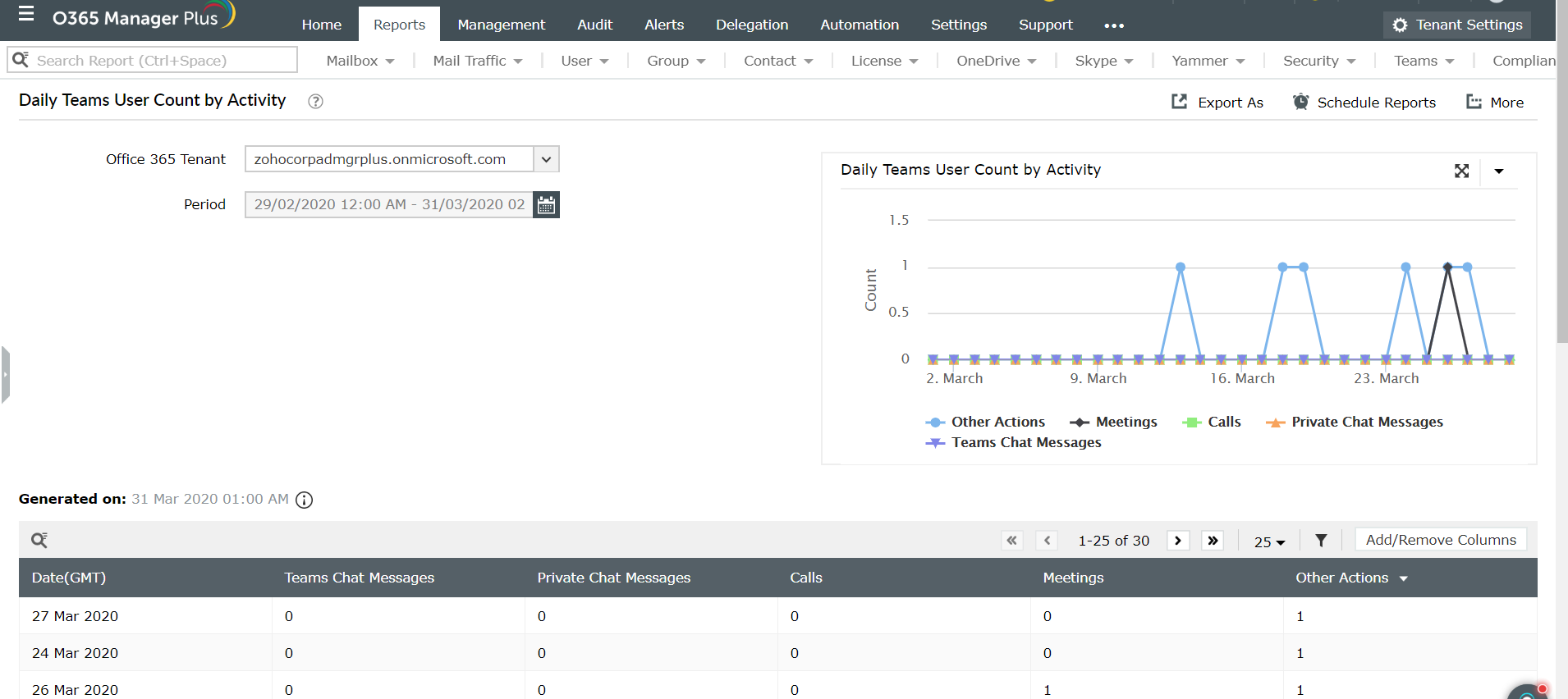The width and height of the screenshot is (1568, 699).
Task: Expand the Skype reports dropdown
Action: coord(1104,61)
